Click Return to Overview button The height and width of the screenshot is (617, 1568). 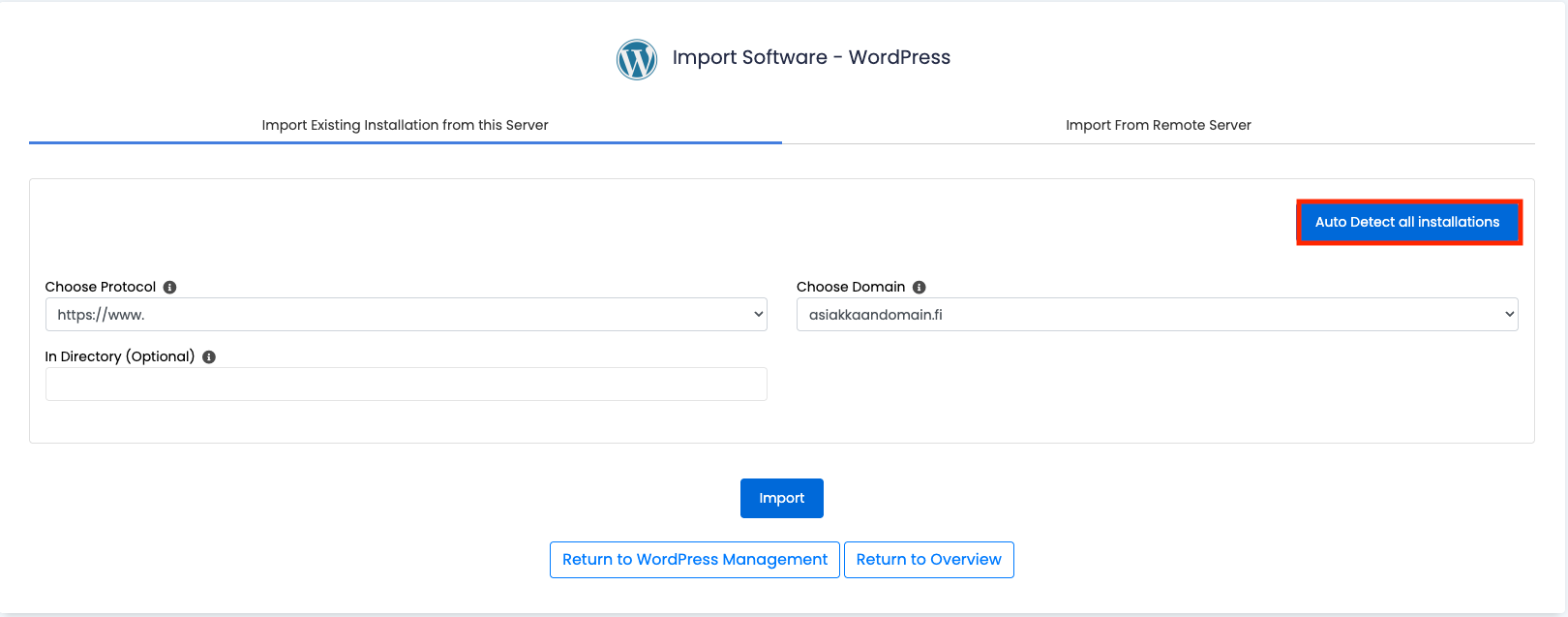coord(929,560)
